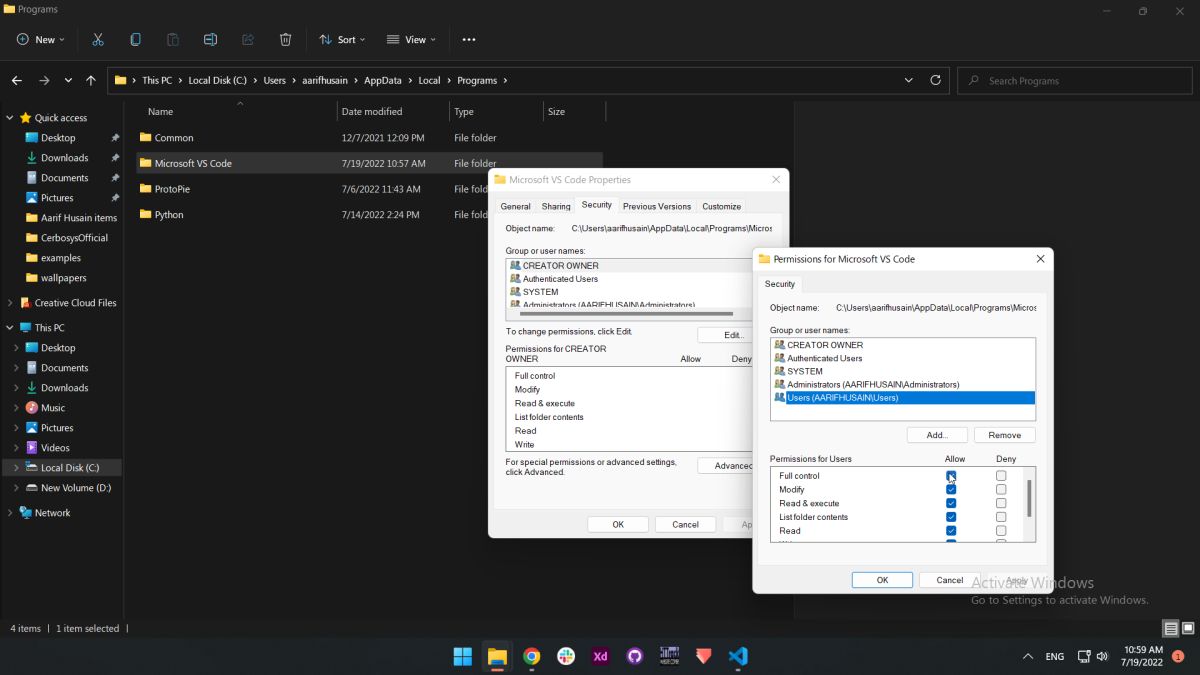Go up one folder with up arrow

[x=91, y=80]
